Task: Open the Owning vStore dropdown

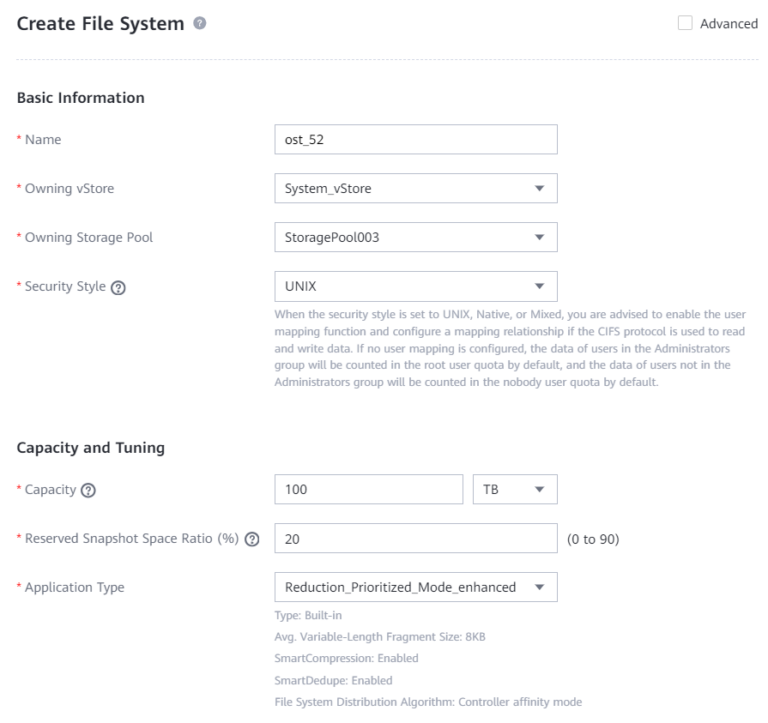Action: pos(415,188)
